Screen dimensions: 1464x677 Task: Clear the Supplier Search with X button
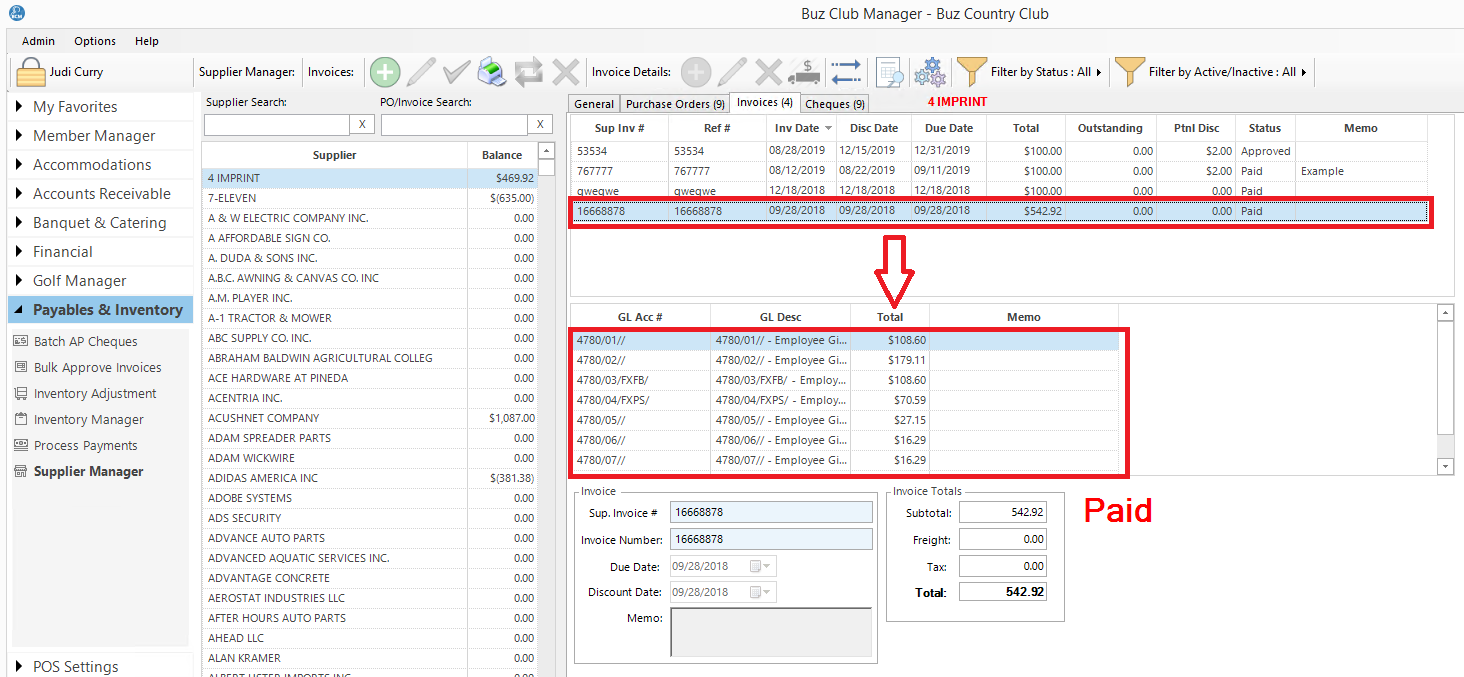pos(363,124)
